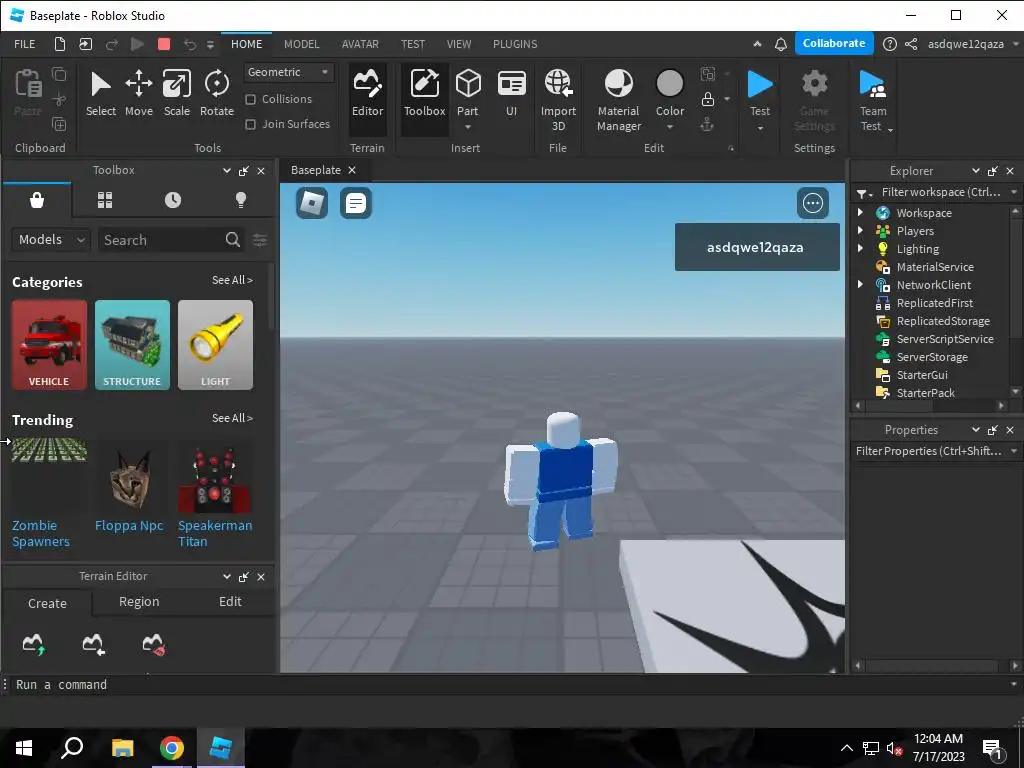Open Toolbox Recent clock tab

(173, 200)
